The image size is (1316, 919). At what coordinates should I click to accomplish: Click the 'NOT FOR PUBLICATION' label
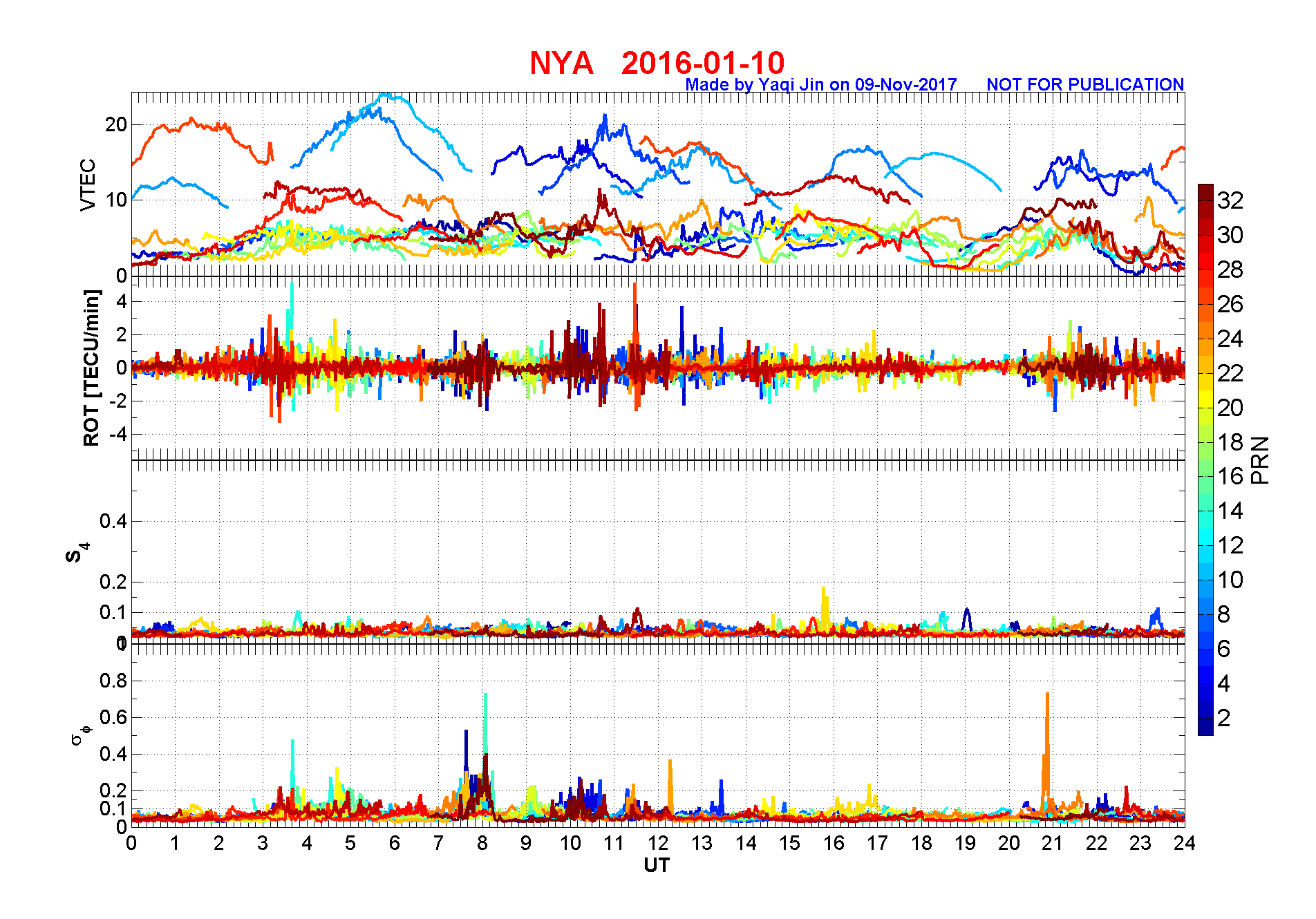coord(1085,84)
